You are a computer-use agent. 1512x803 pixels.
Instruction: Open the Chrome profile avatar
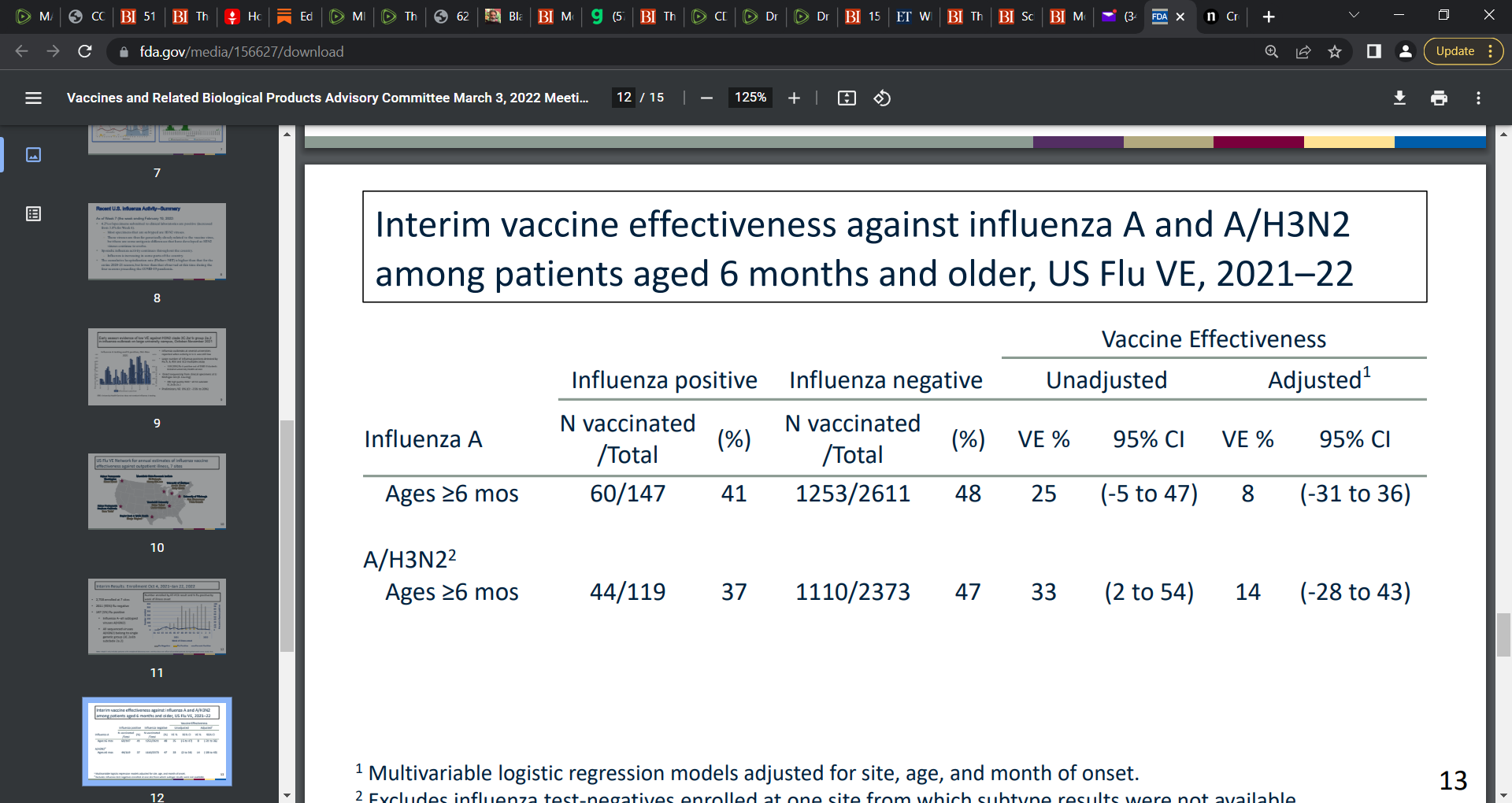click(1405, 51)
